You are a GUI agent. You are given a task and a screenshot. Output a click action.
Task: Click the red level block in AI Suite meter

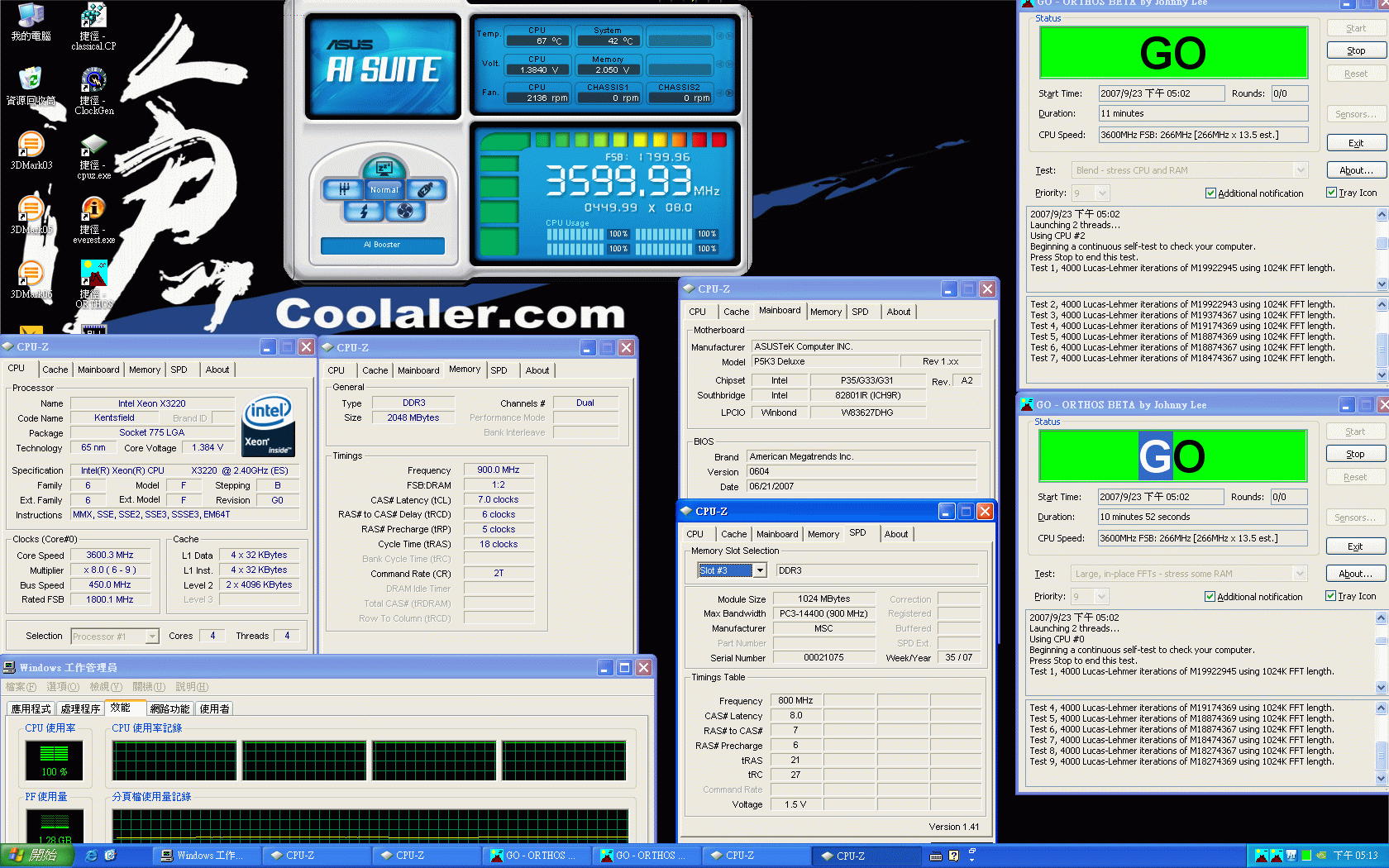point(718,140)
